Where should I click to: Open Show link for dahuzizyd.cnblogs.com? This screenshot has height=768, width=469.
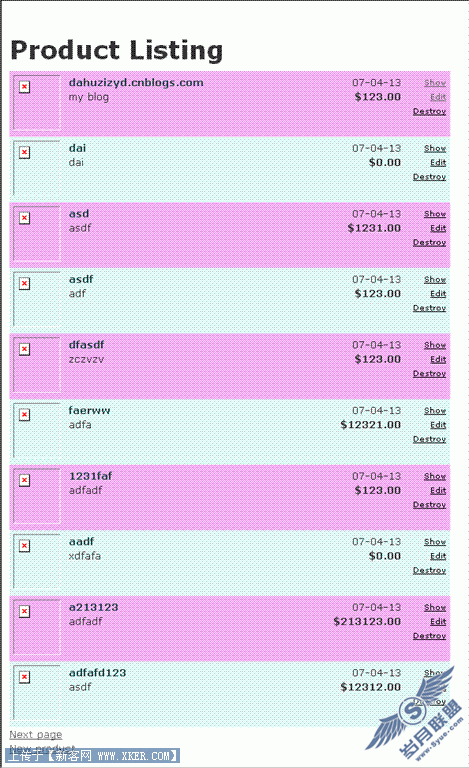435,83
